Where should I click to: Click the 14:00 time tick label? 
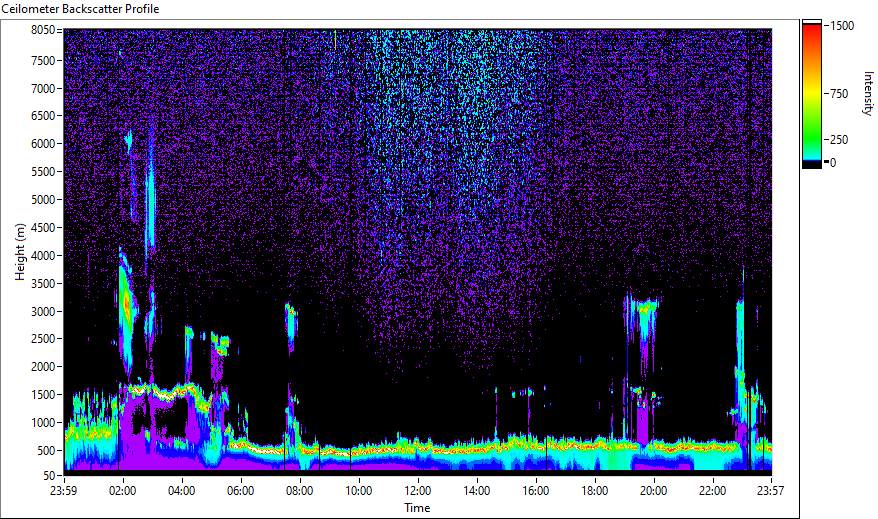pos(477,491)
